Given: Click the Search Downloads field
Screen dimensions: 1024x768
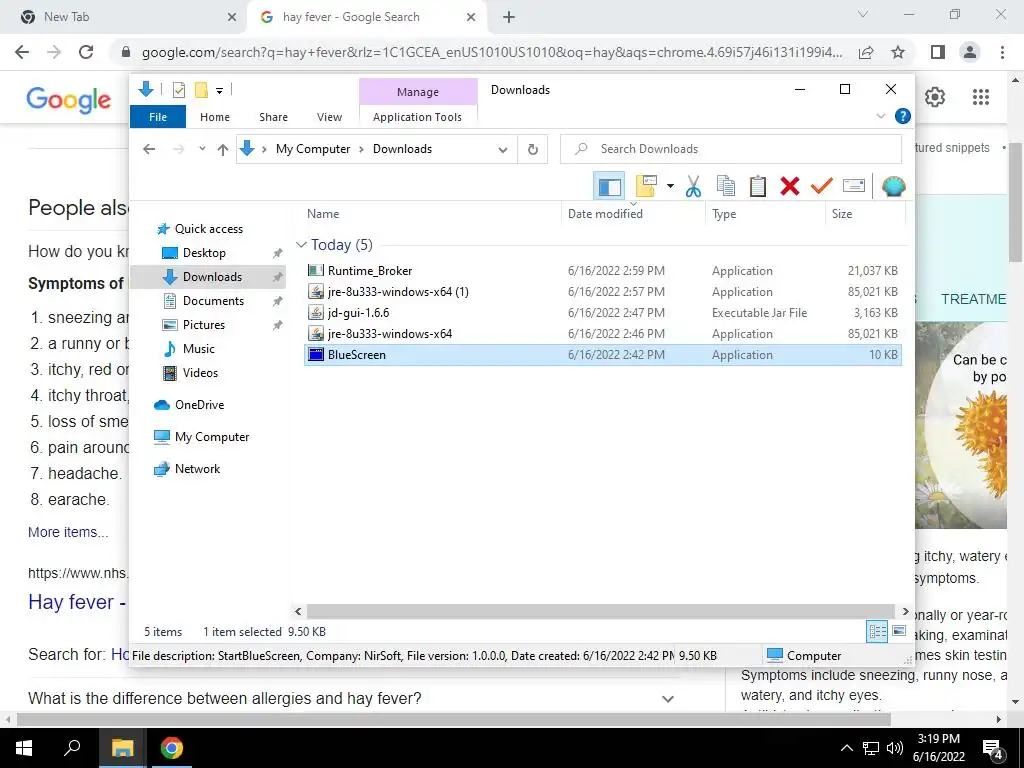Looking at the screenshot, I should [x=731, y=149].
